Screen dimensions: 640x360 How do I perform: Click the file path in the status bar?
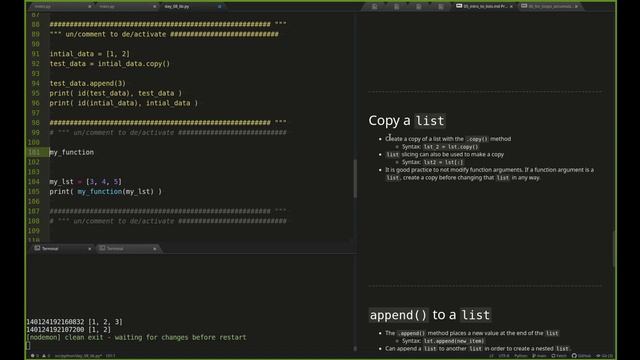point(78,356)
